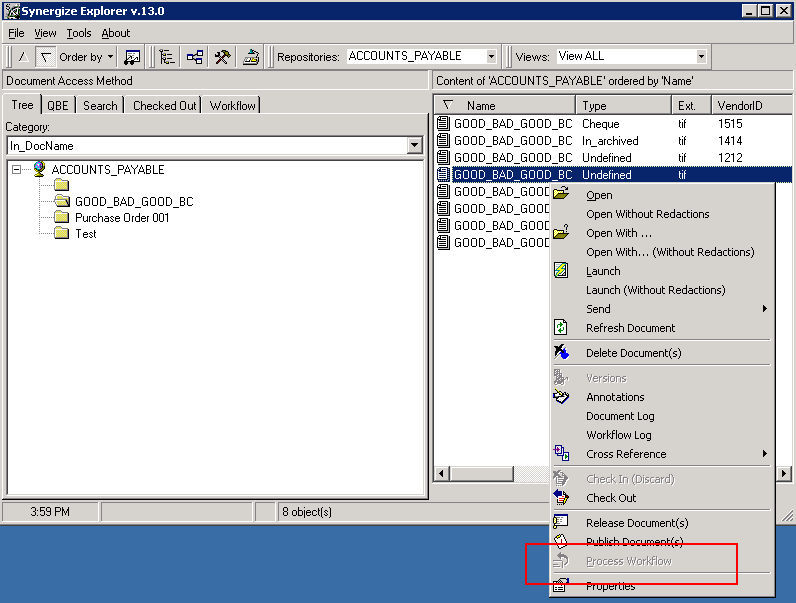The image size is (796, 603).
Task: Collapse the ACCOUNTS_PAYABLE tree node
Action: click(x=17, y=170)
